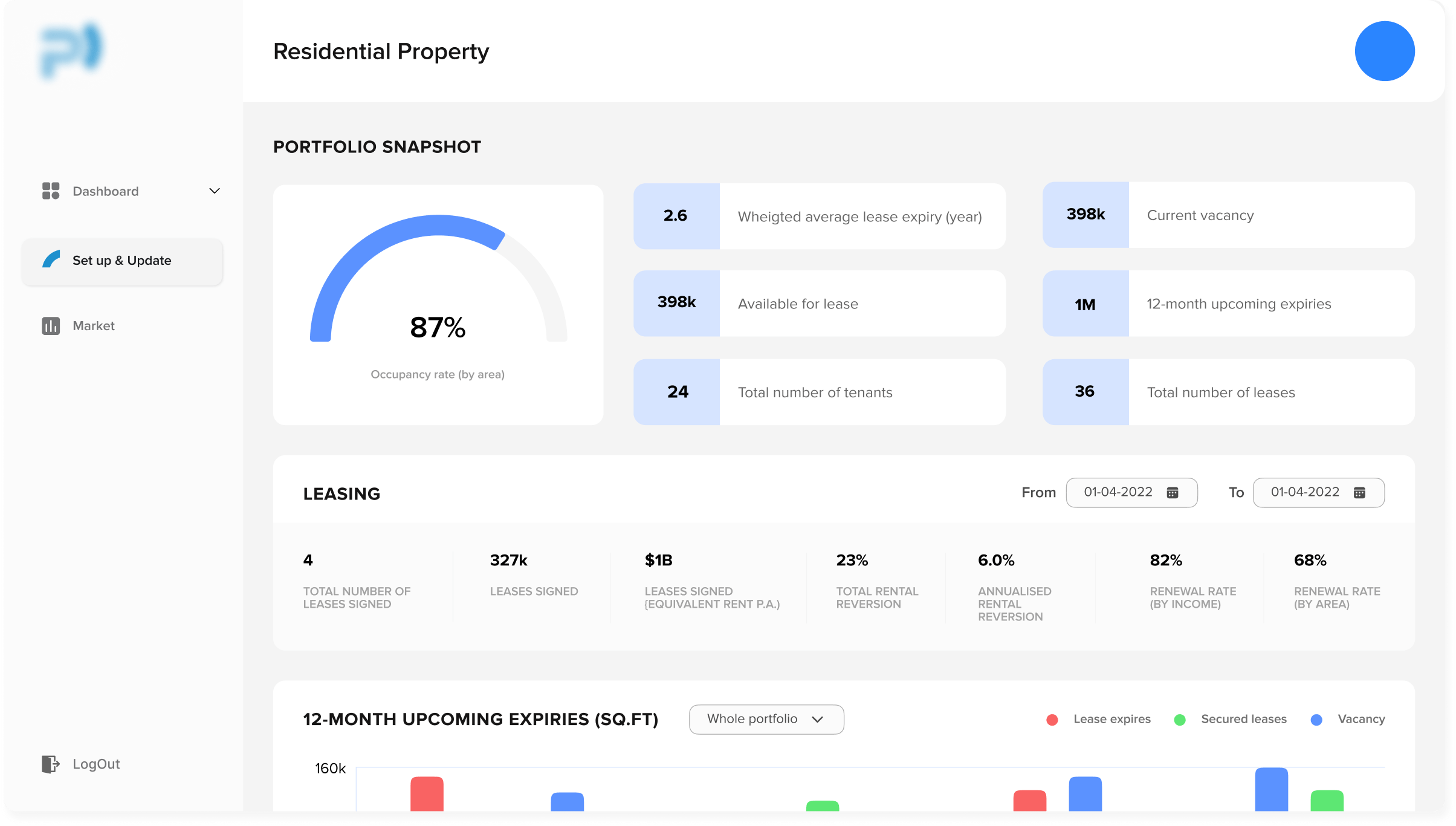Click the Dashboard grid icon in sidebar
Image resolution: width=1456 pixels, height=826 pixels.
point(51,191)
